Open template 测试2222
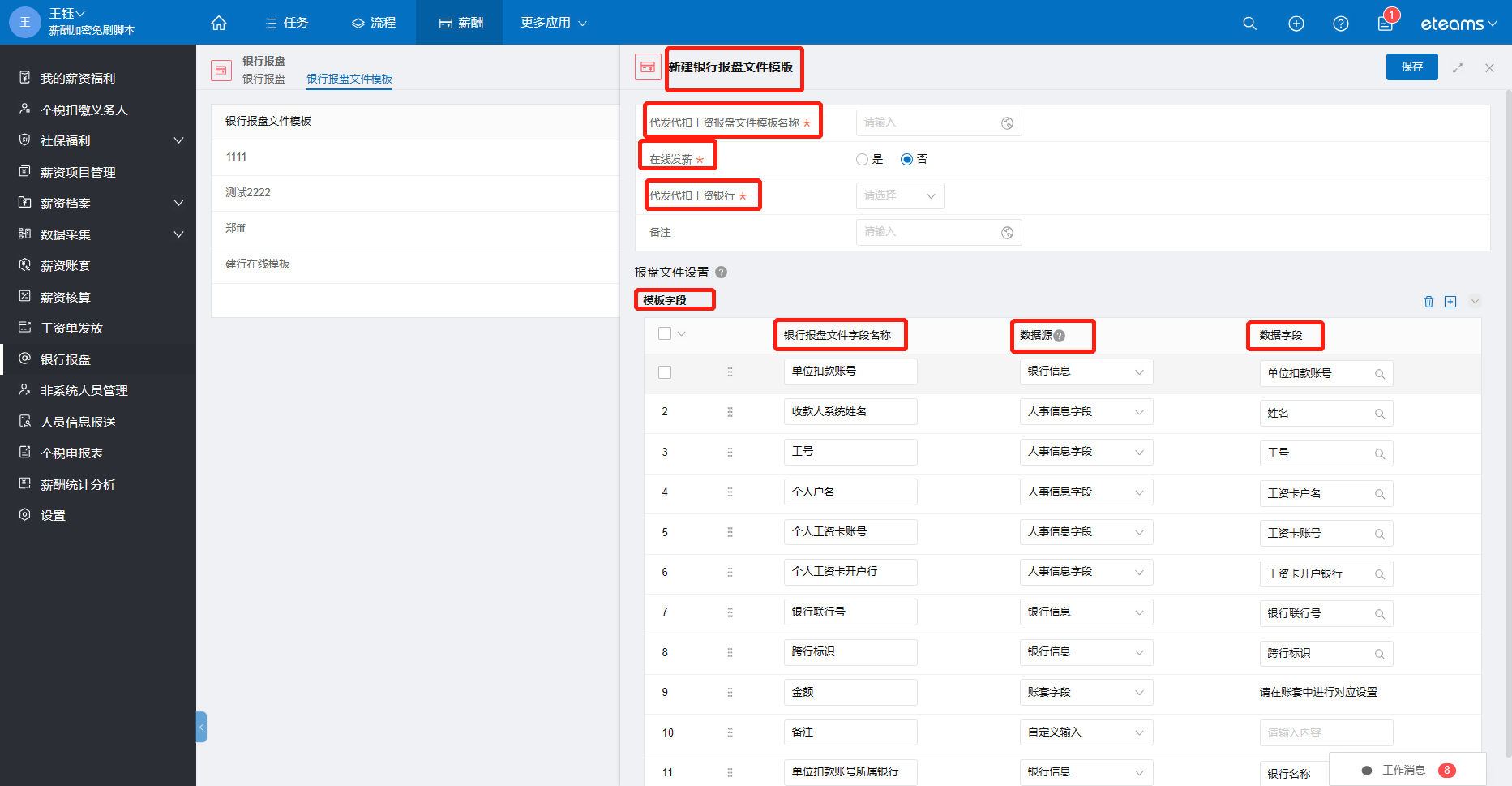Viewport: 1512px width, 786px height. [x=248, y=192]
